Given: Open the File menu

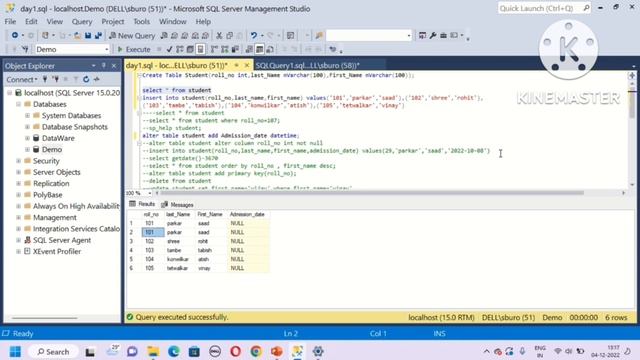Looking at the screenshot, I should (x=10, y=22).
